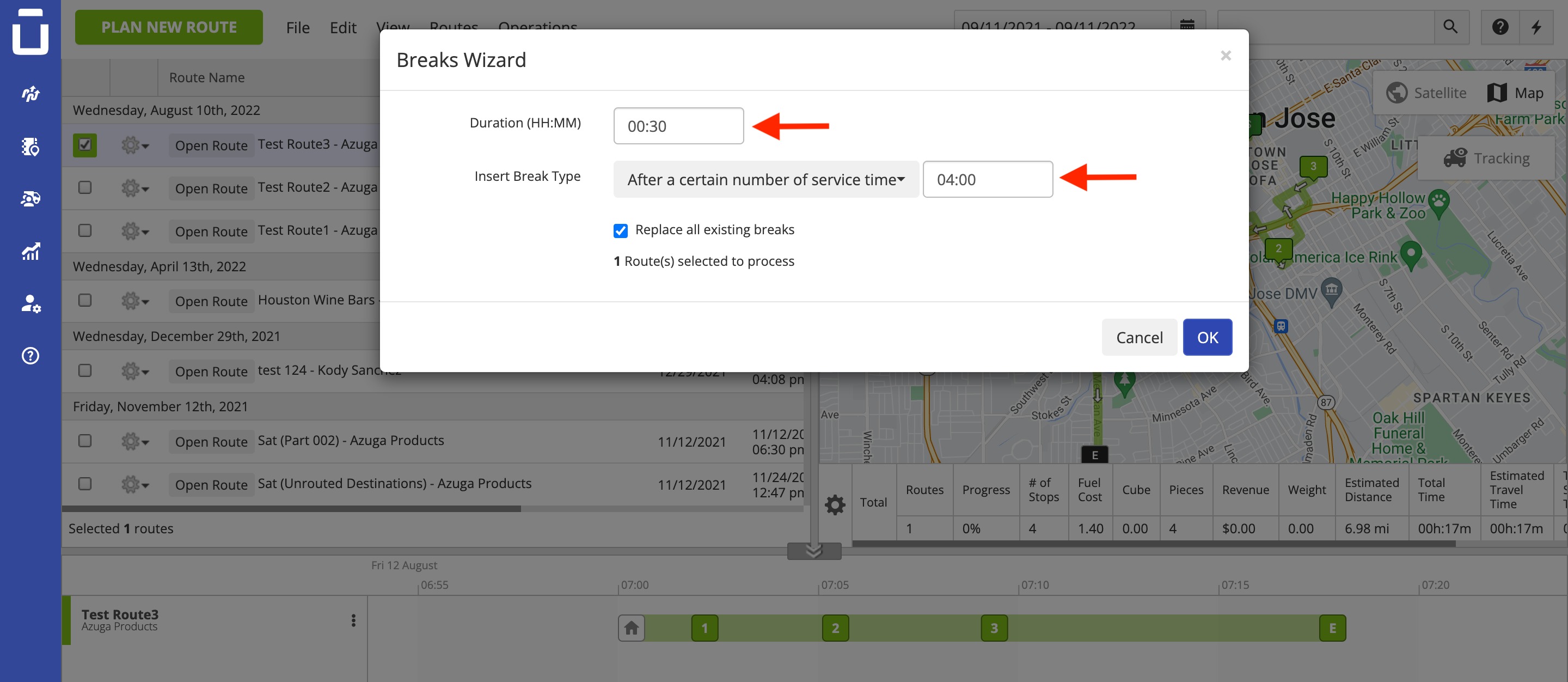Click the lightning bolt quick actions icon

(x=1536, y=27)
